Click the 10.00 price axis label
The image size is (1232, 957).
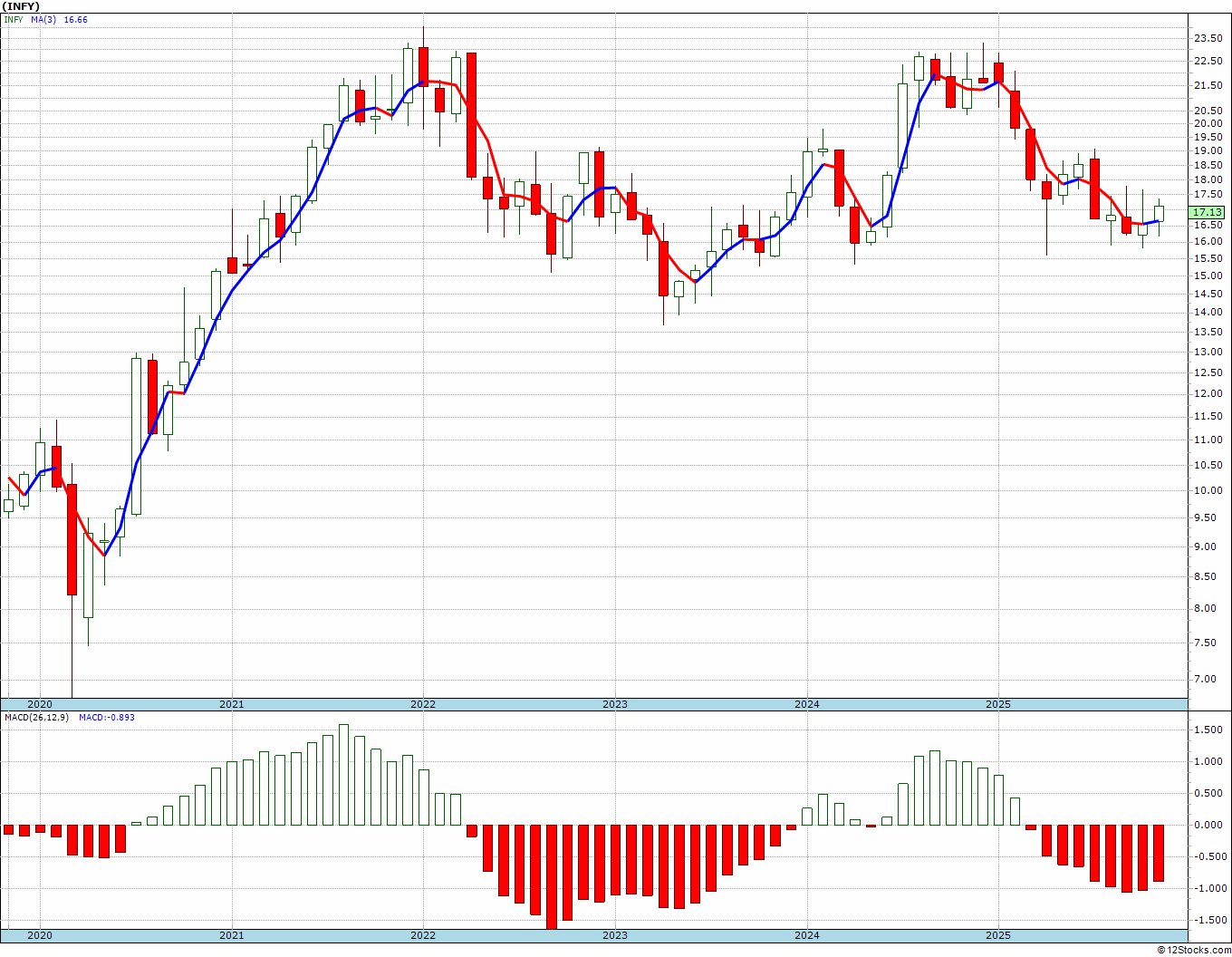[x=1208, y=490]
